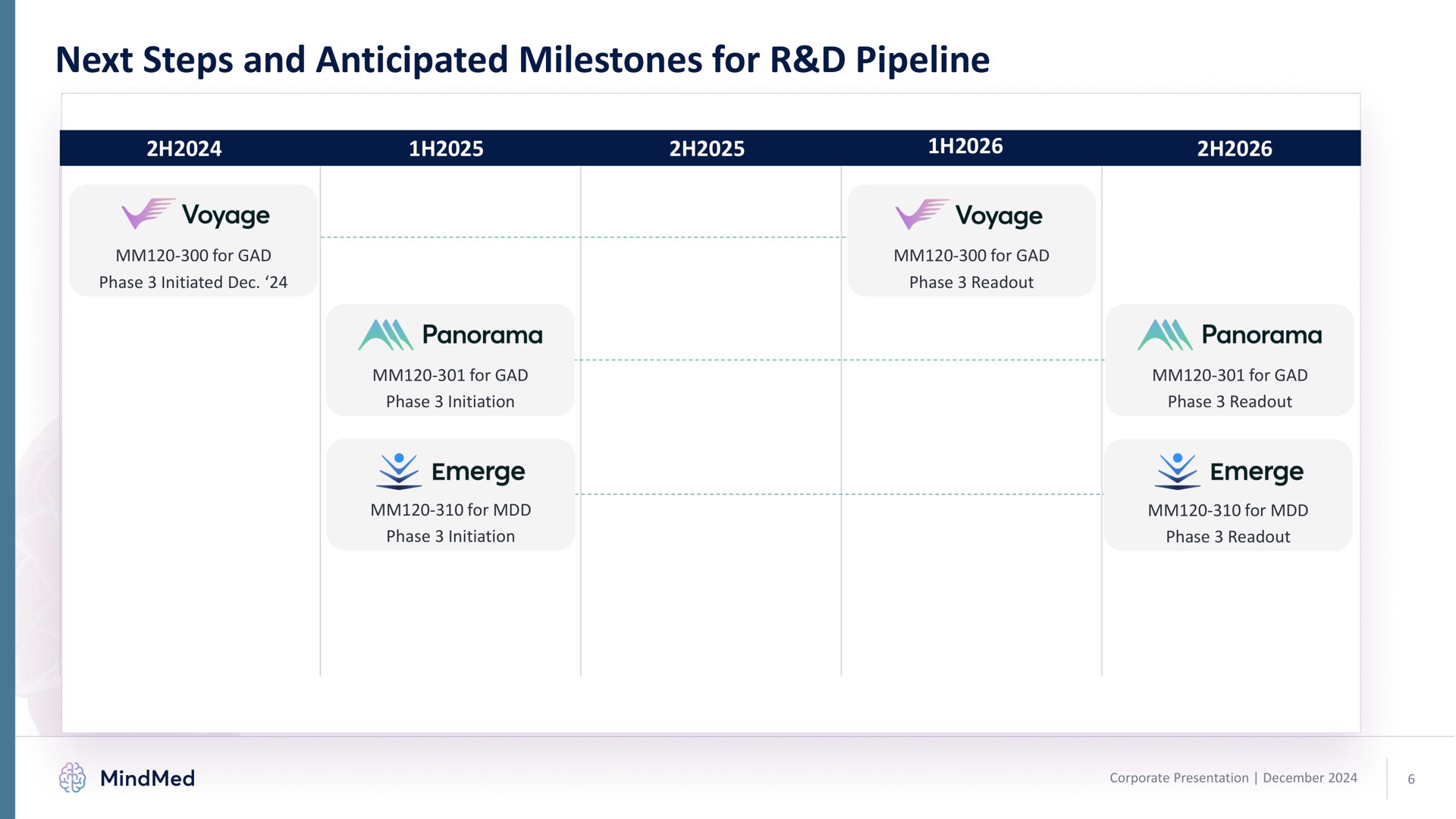The width and height of the screenshot is (1456, 819).
Task: Click the MindMed brain icon in footer
Action: click(73, 777)
